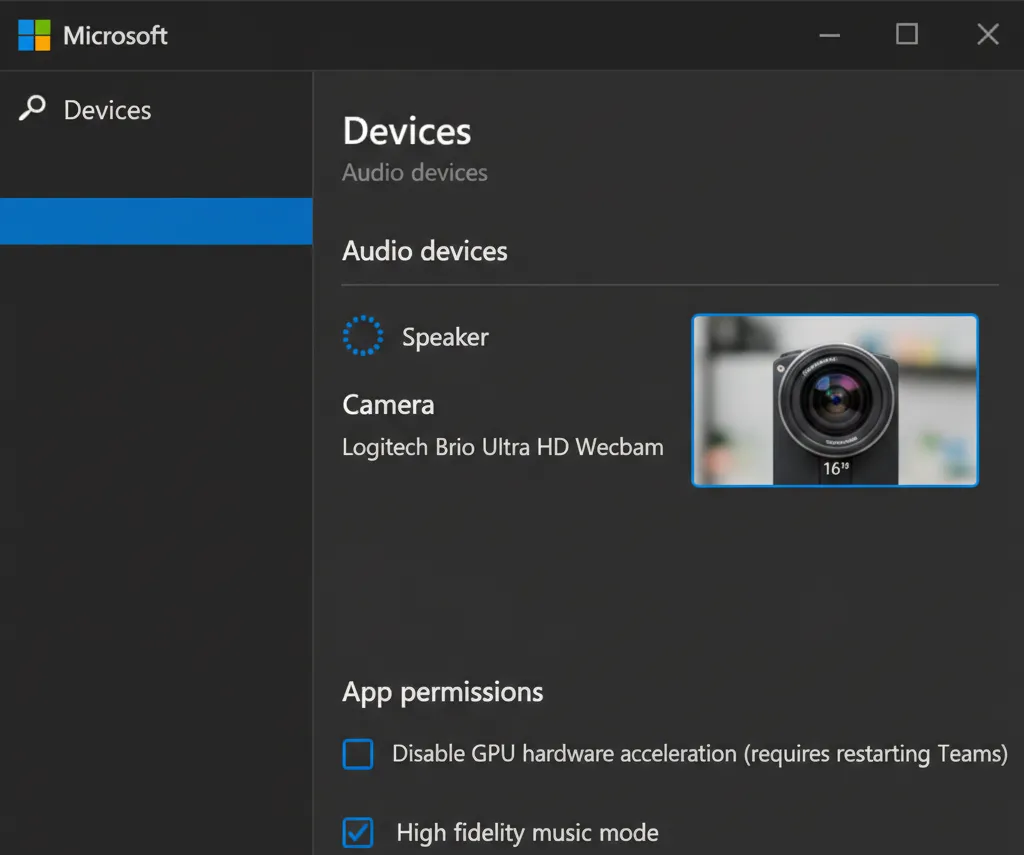This screenshot has width=1024, height=855.
Task: Close the Devices settings window
Action: pyautogui.click(x=987, y=35)
